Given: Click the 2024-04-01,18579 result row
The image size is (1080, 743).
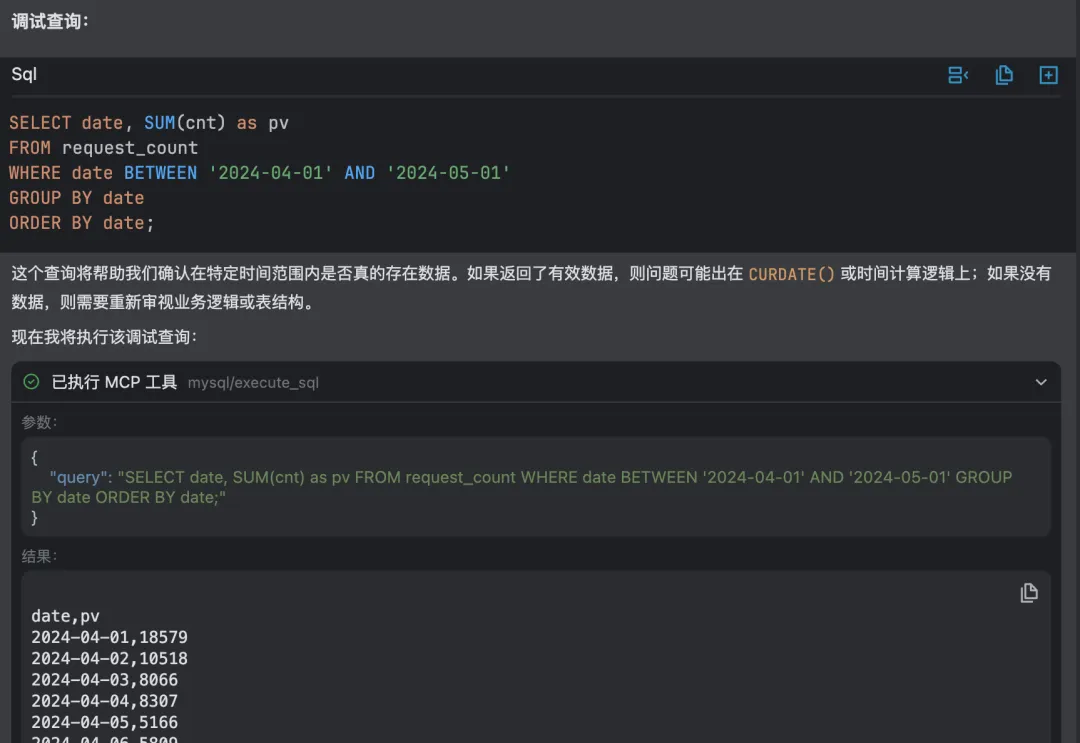Looking at the screenshot, I should pyautogui.click(x=110, y=638).
